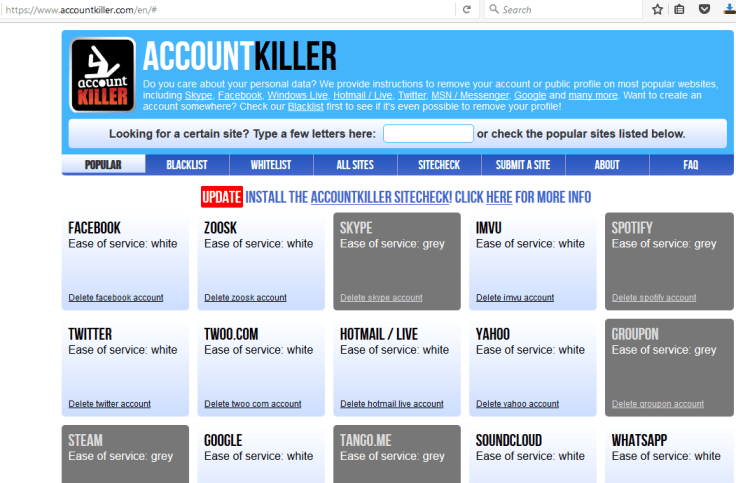Select the WHATSAPP card heading
Viewport: 736px width, 483px height.
[x=639, y=440]
